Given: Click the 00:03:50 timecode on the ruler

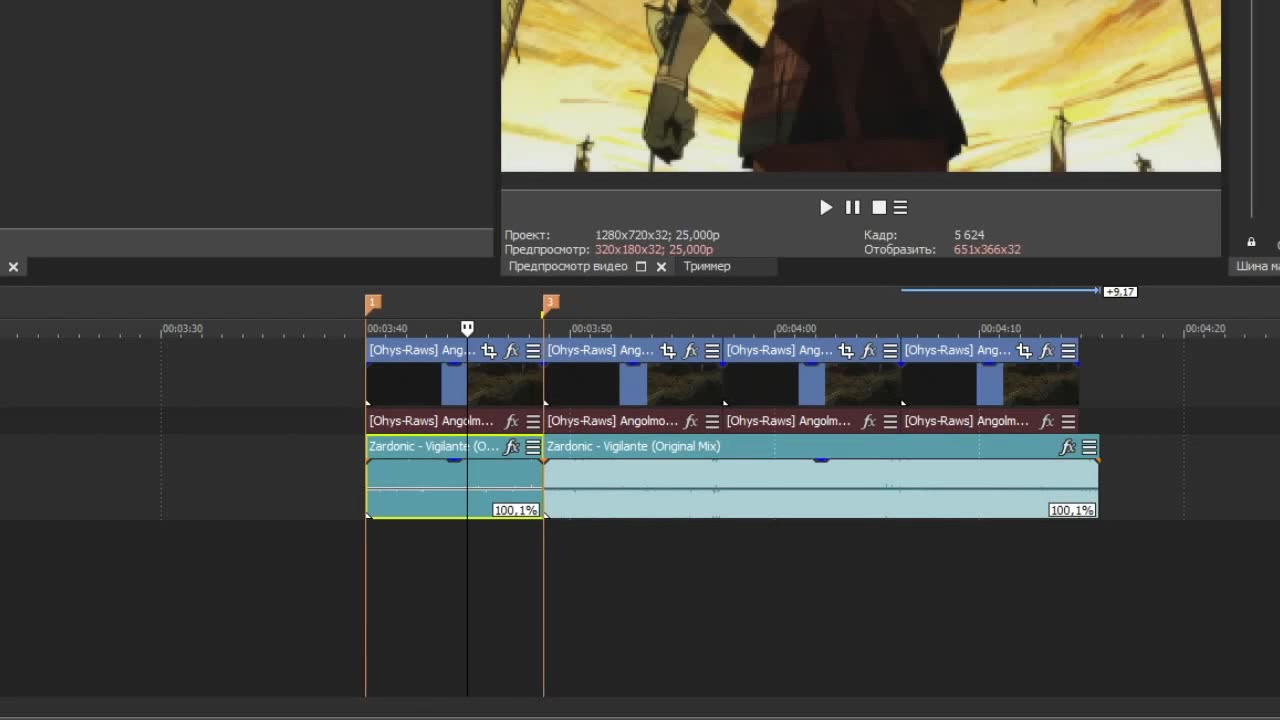Looking at the screenshot, I should coord(591,328).
